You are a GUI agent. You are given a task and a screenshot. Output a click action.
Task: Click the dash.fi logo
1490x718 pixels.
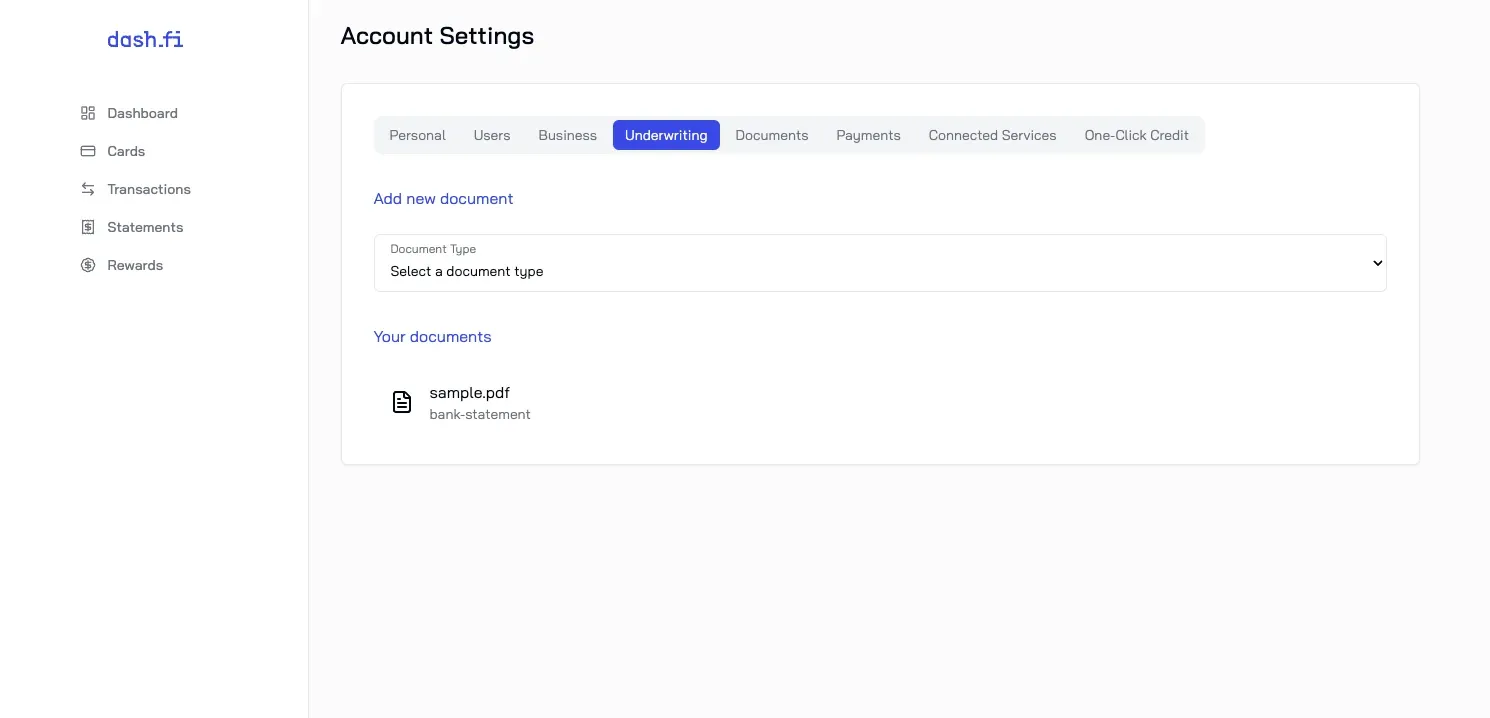pos(145,39)
